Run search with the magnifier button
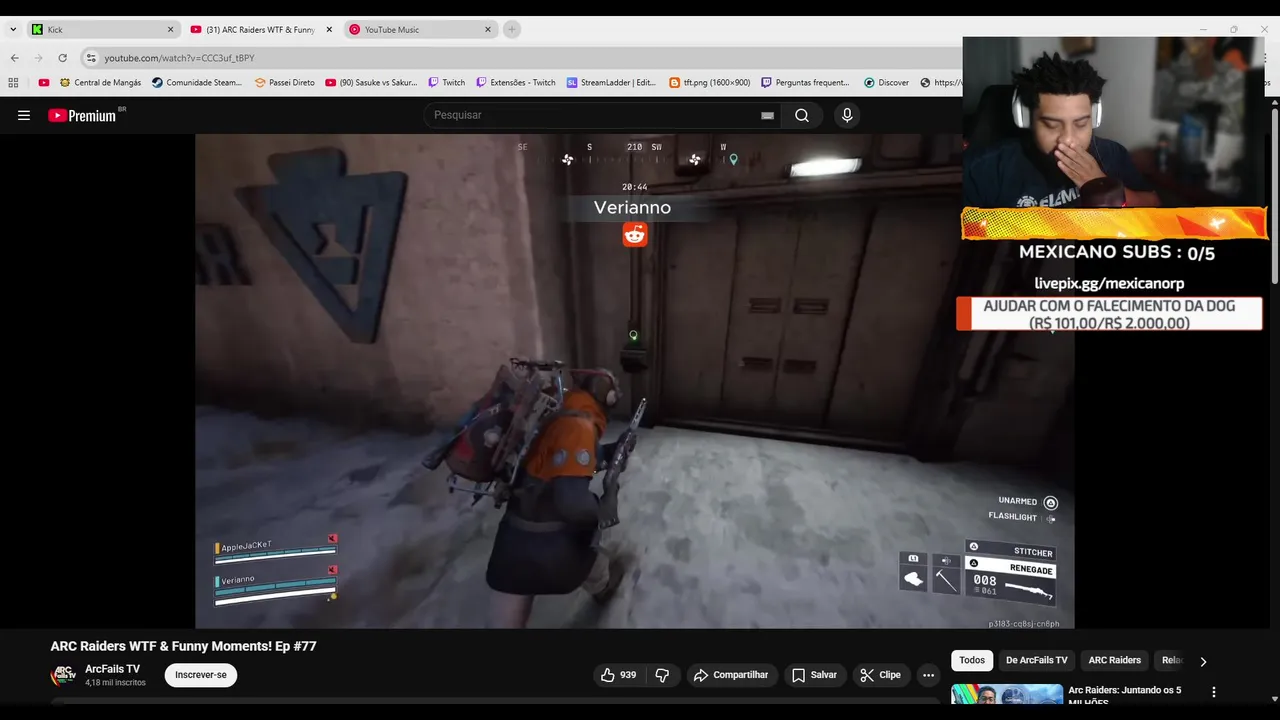Viewport: 1280px width, 720px height. click(x=802, y=115)
